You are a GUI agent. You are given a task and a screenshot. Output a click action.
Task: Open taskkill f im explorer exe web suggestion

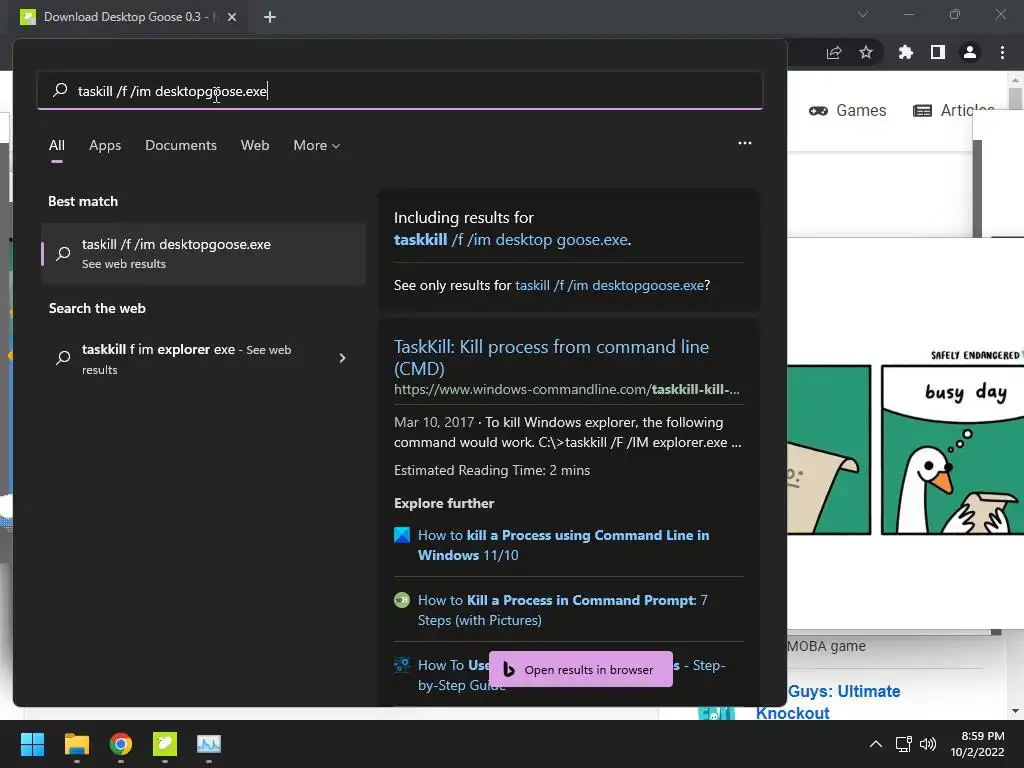pyautogui.click(x=187, y=359)
